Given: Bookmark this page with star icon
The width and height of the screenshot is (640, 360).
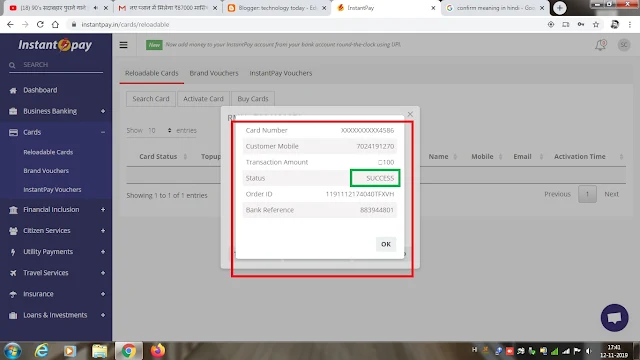Looking at the screenshot, I should click(596, 24).
